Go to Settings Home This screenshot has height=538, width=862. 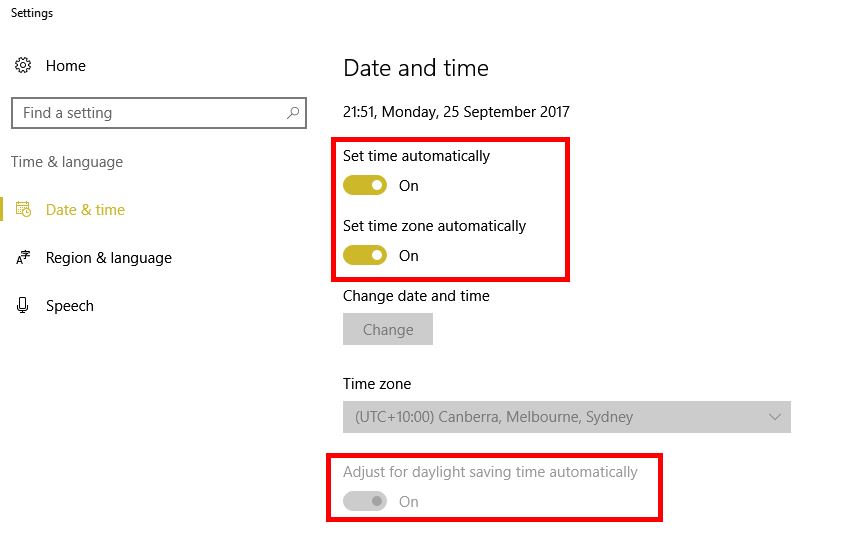coord(66,66)
